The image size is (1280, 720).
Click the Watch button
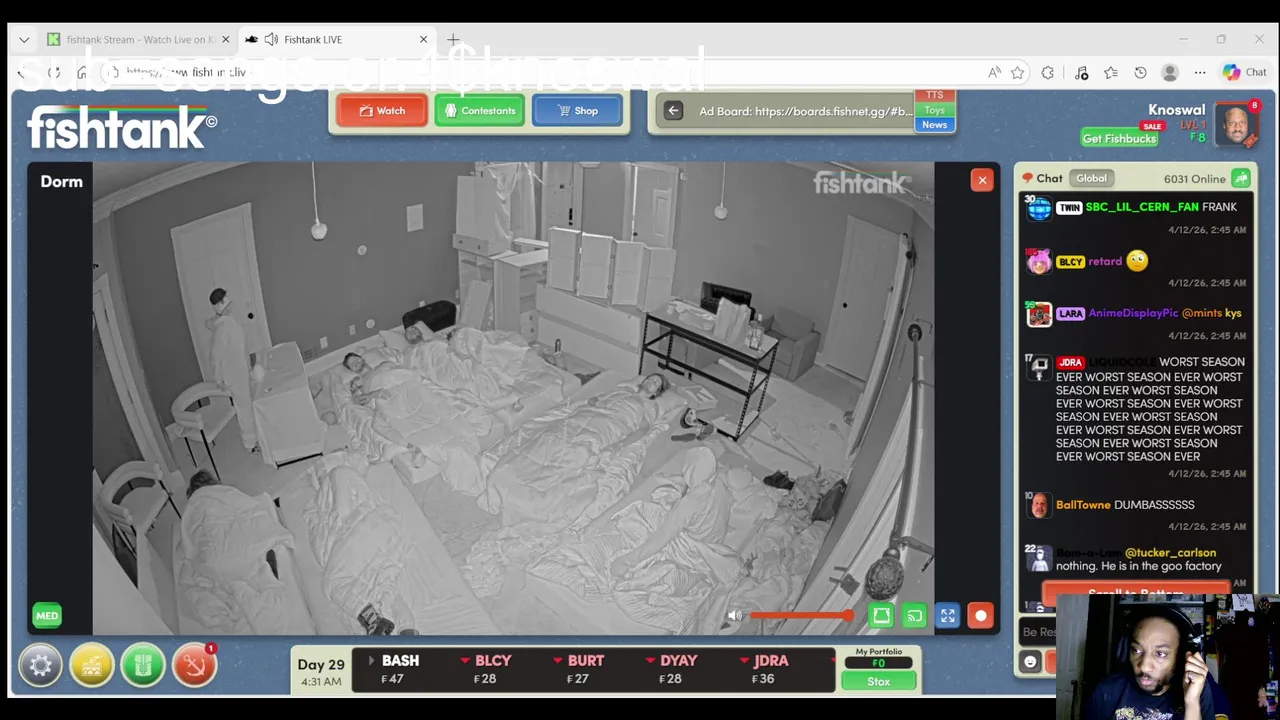[x=381, y=111]
